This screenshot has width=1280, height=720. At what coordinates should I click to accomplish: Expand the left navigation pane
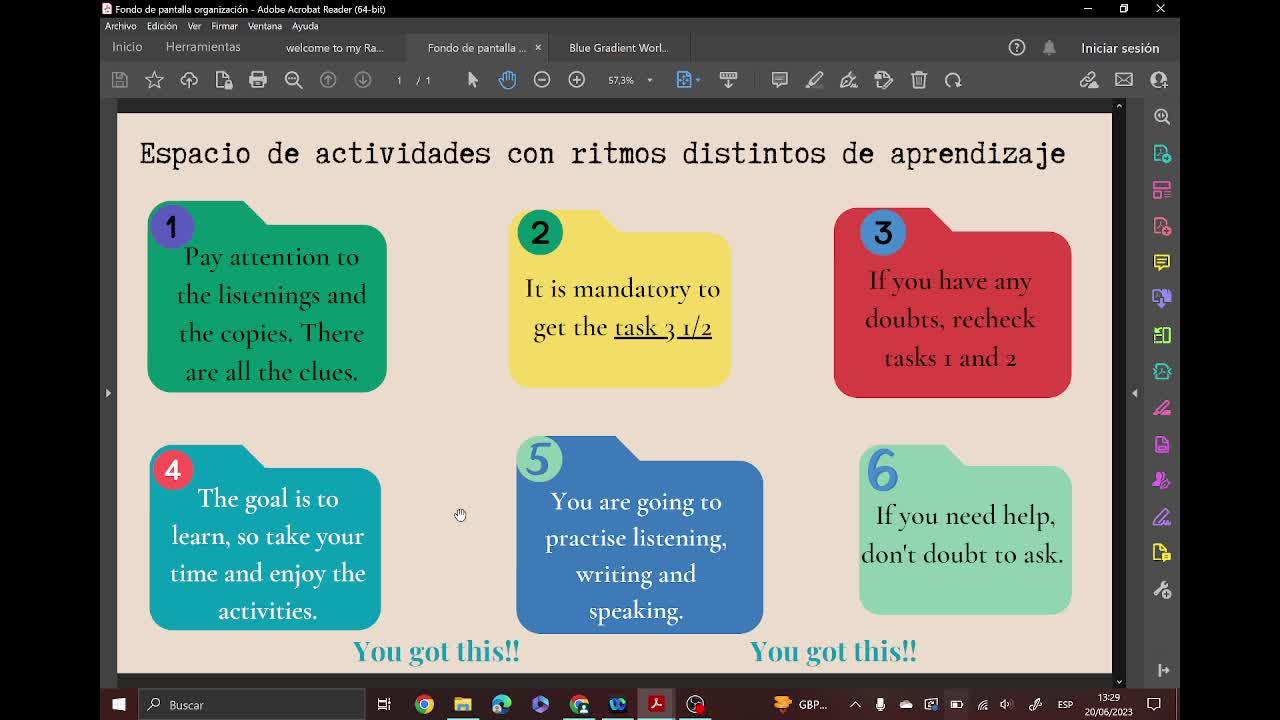(x=108, y=393)
